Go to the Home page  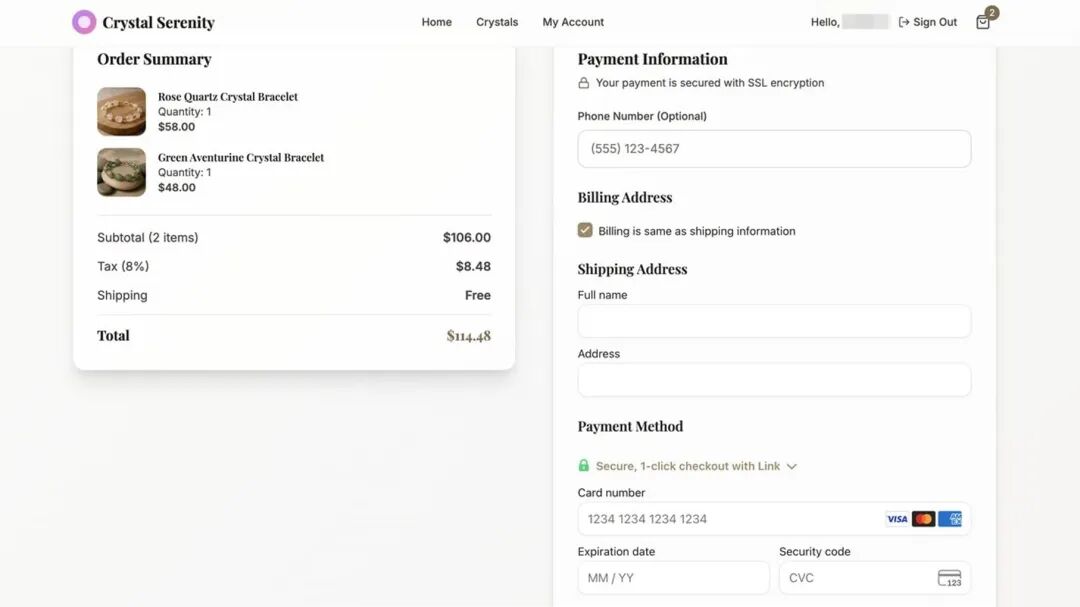[437, 22]
